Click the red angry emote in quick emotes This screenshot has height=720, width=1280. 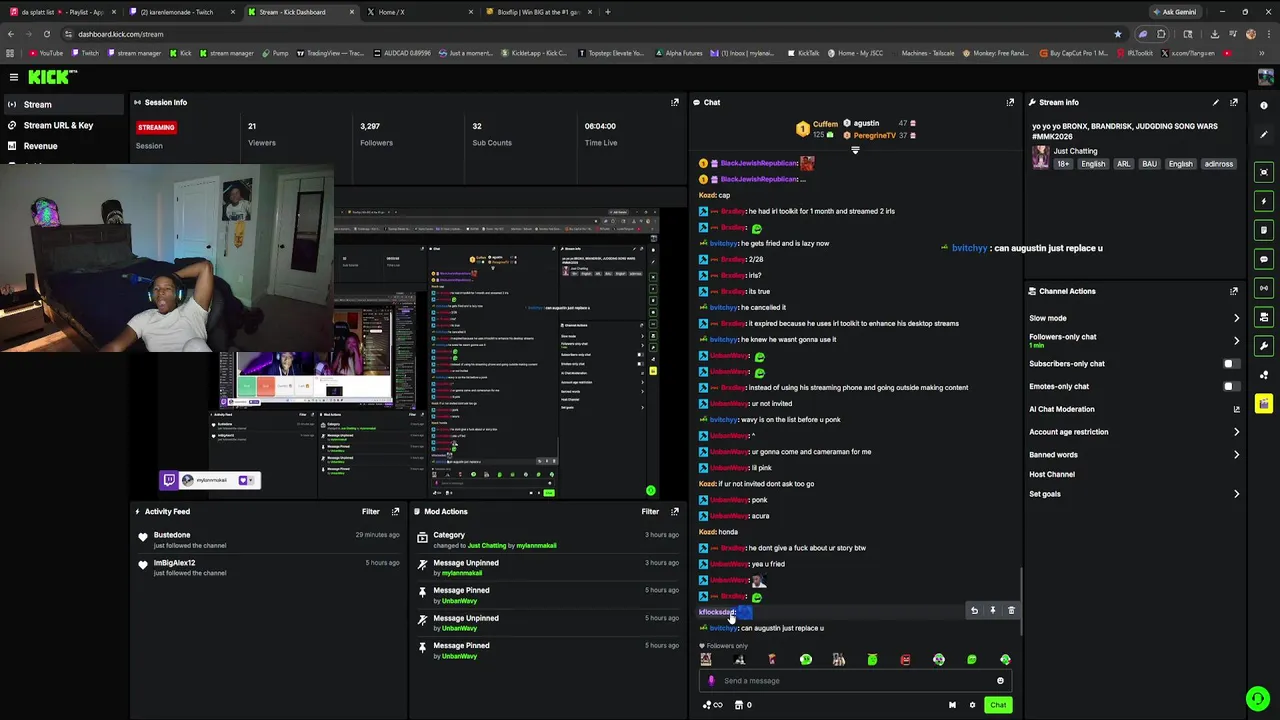coord(905,660)
